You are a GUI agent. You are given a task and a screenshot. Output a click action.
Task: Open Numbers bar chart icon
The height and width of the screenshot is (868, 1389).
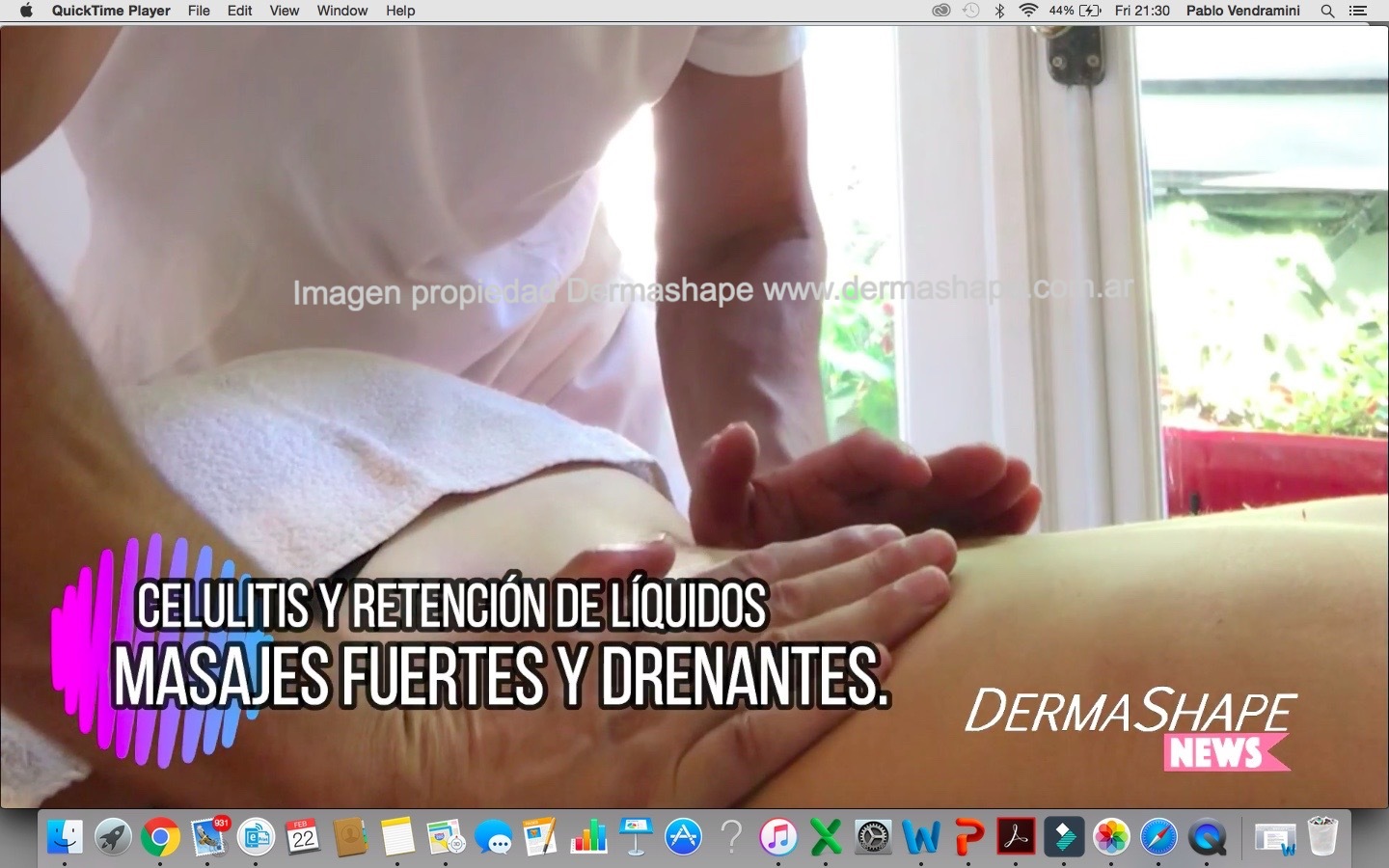tap(587, 837)
